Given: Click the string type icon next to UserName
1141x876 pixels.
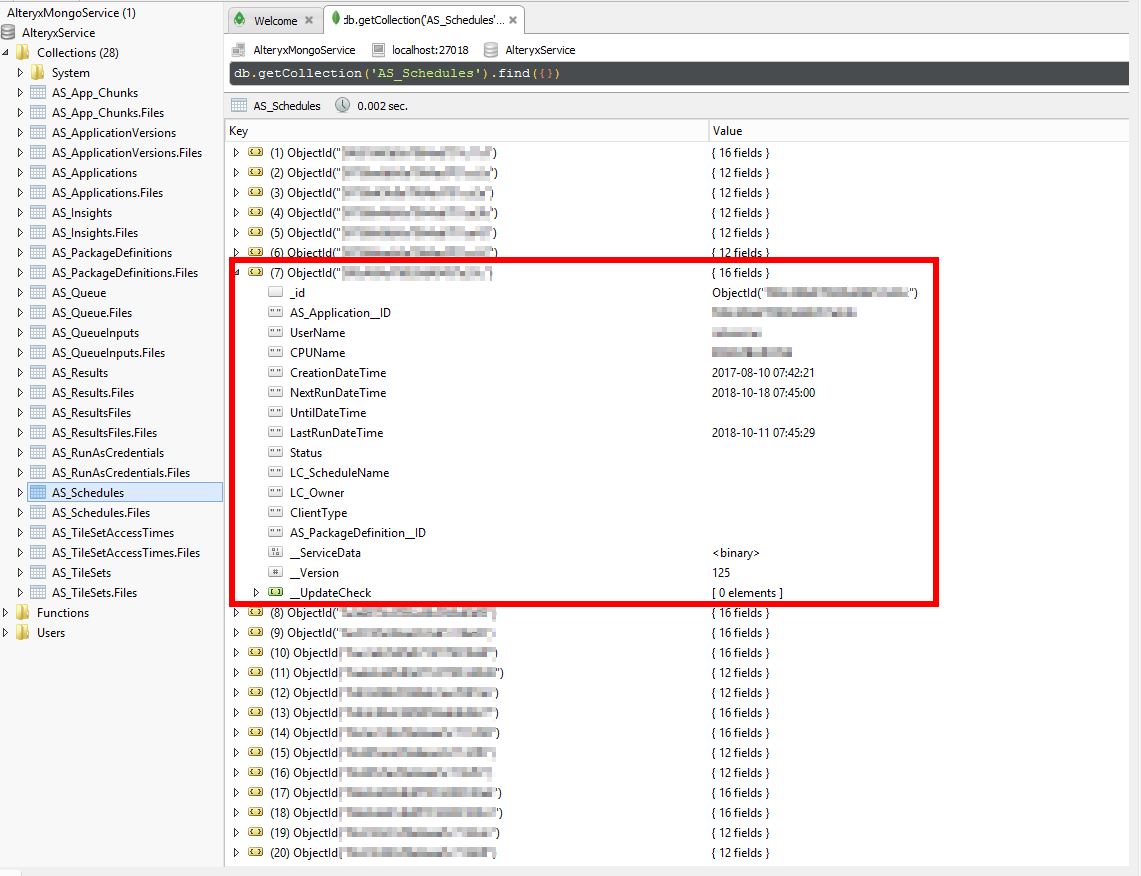Looking at the screenshot, I should [275, 332].
